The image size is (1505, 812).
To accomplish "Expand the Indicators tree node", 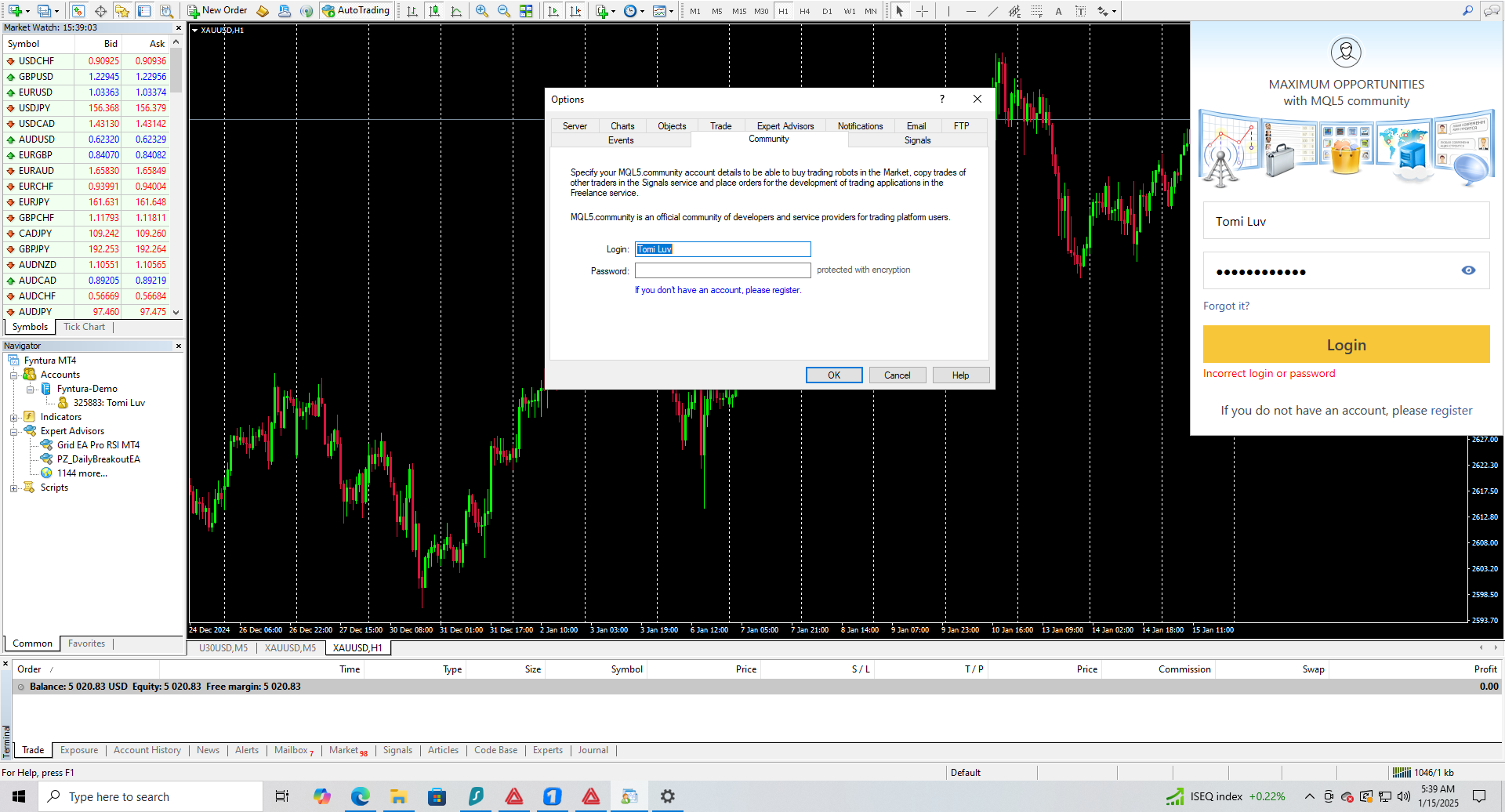I will (13, 418).
